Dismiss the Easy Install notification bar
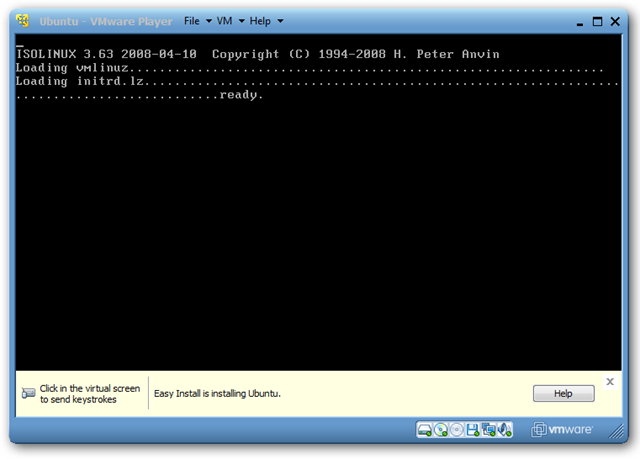The width and height of the screenshot is (640, 459). [x=610, y=382]
